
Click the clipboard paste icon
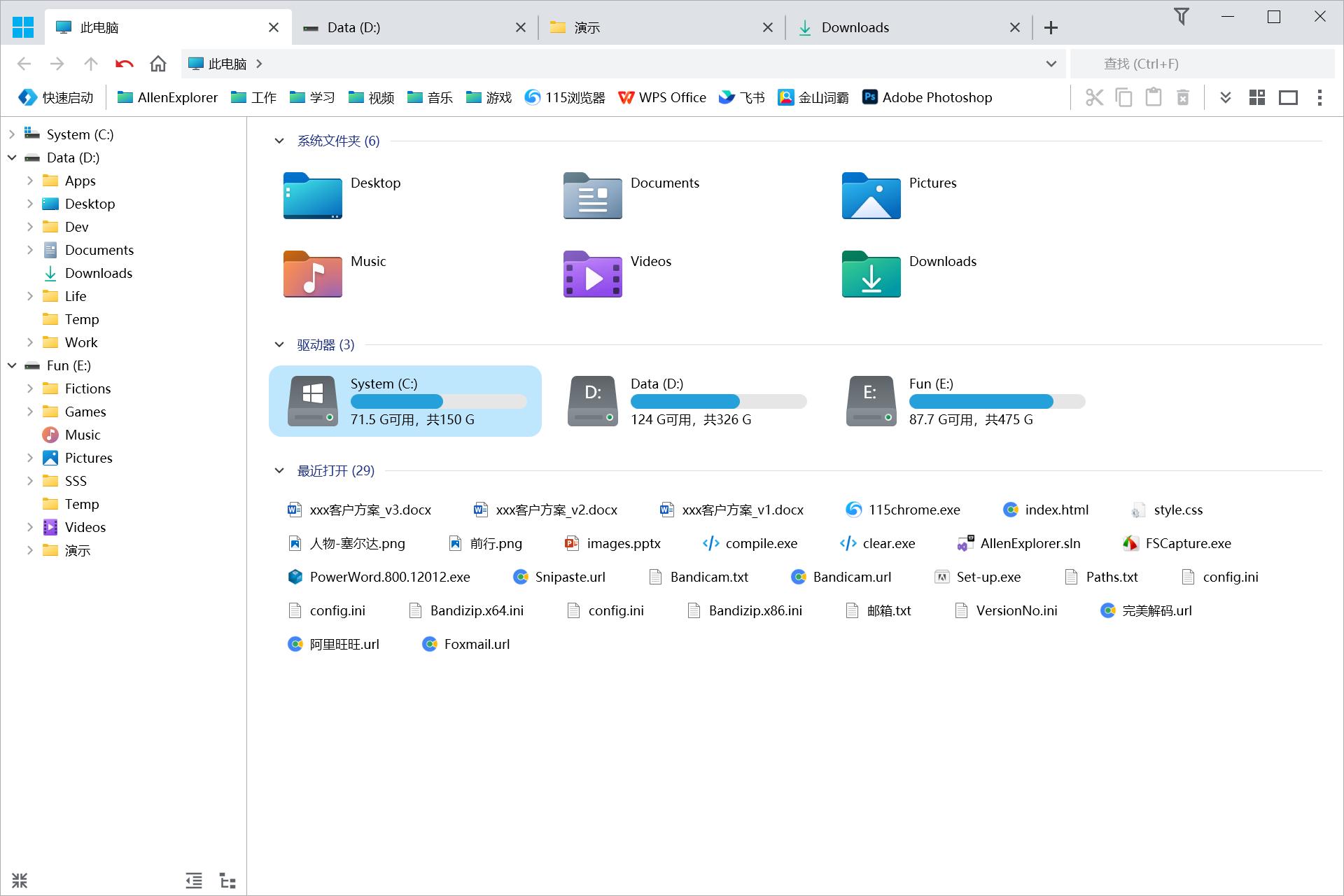pos(1153,97)
